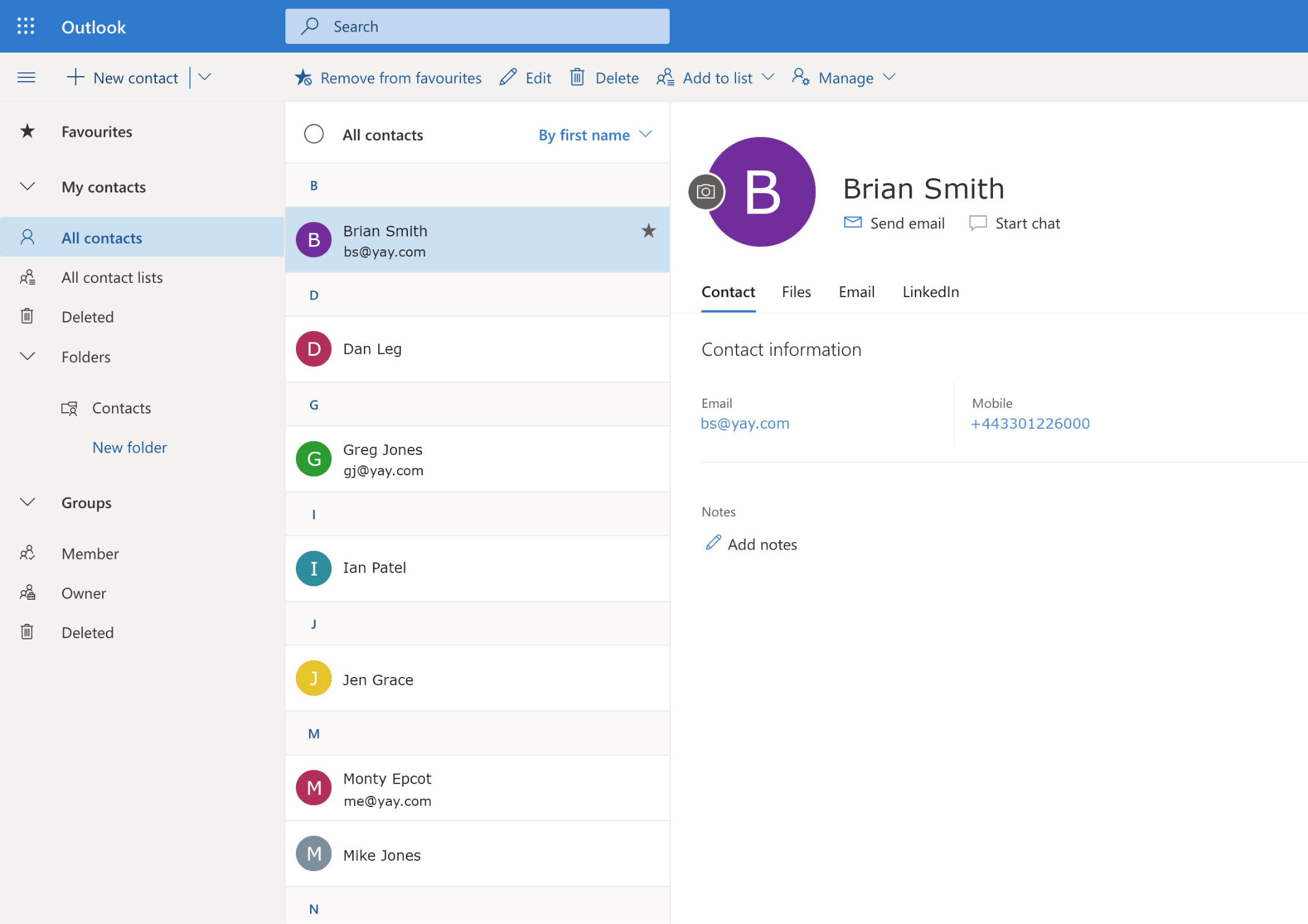Remove Brian Smith from favourites
The width and height of the screenshot is (1308, 924).
click(388, 77)
